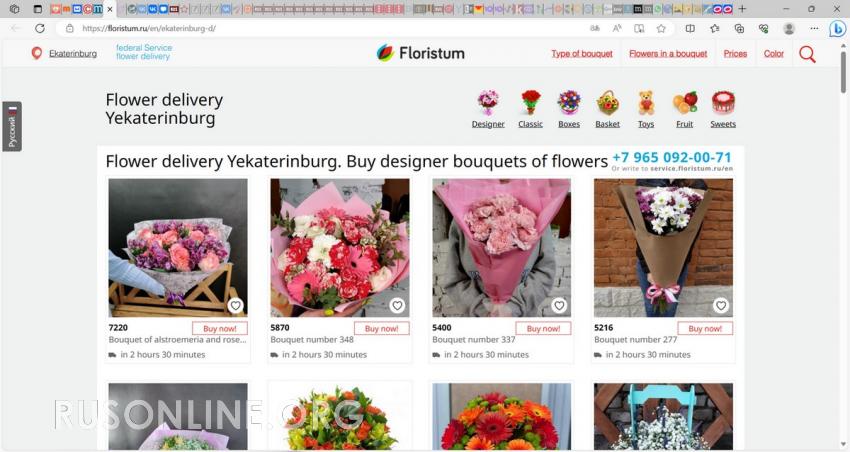Click the browser back arrow
The height and width of the screenshot is (452, 850).
(x=15, y=28)
